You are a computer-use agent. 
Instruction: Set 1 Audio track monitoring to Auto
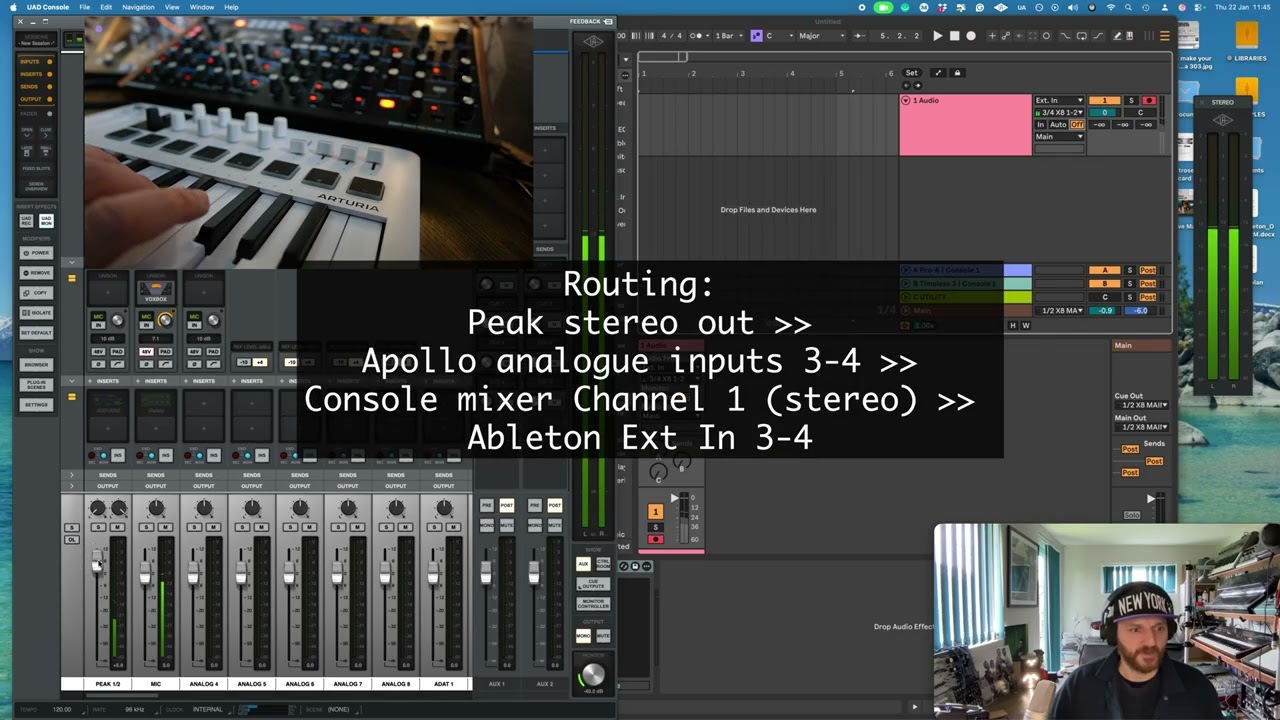click(x=1059, y=125)
